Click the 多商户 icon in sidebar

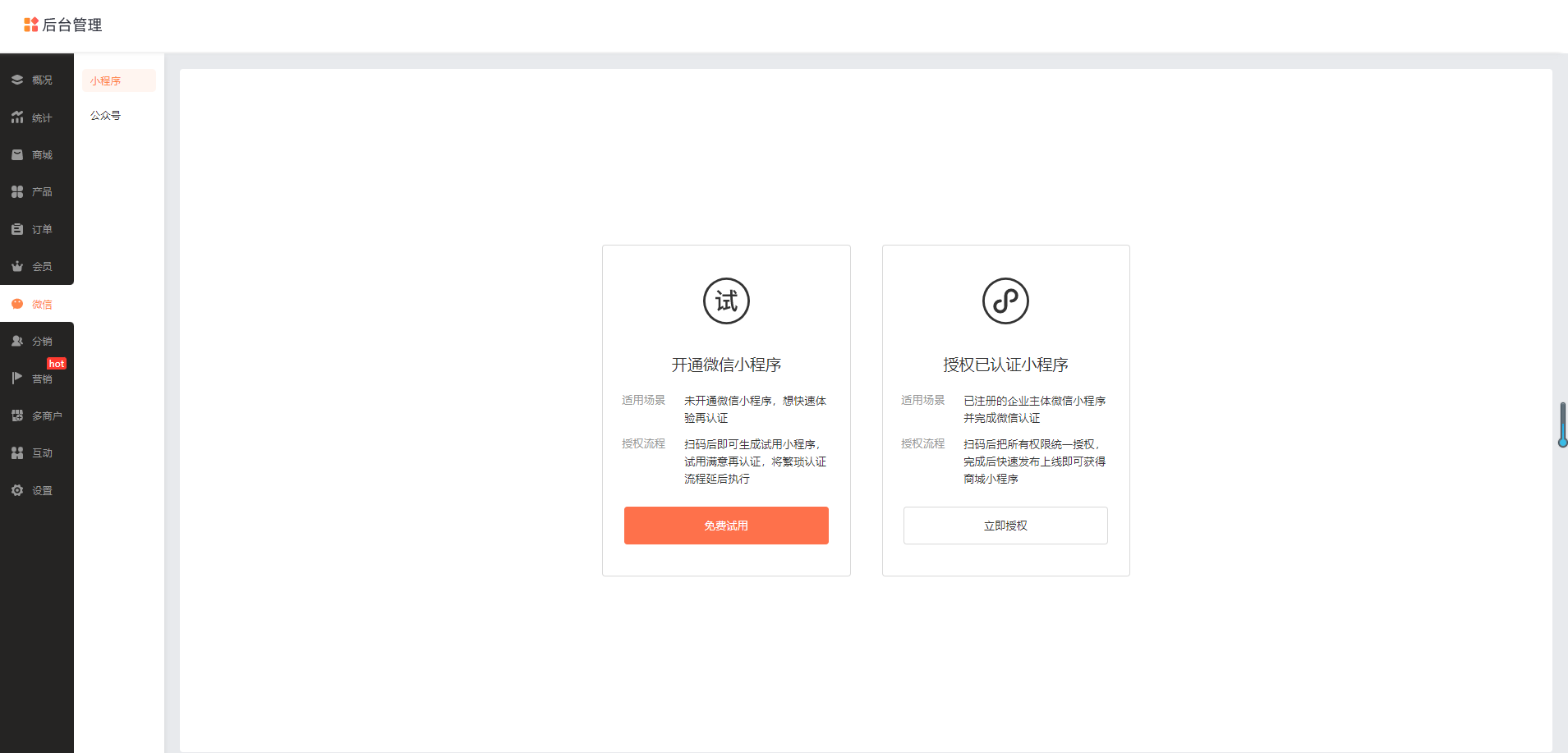[17, 416]
